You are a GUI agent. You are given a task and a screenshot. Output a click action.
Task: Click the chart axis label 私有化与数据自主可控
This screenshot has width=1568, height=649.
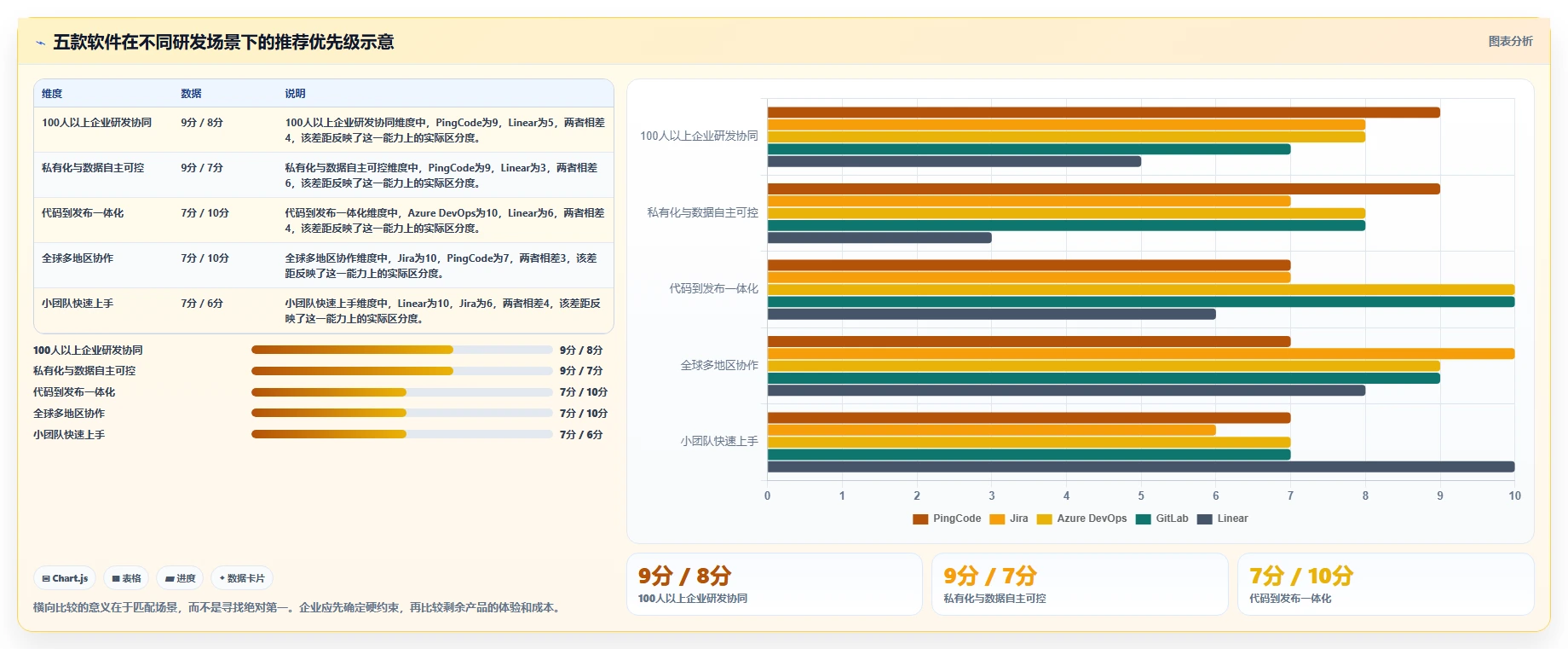[703, 212]
